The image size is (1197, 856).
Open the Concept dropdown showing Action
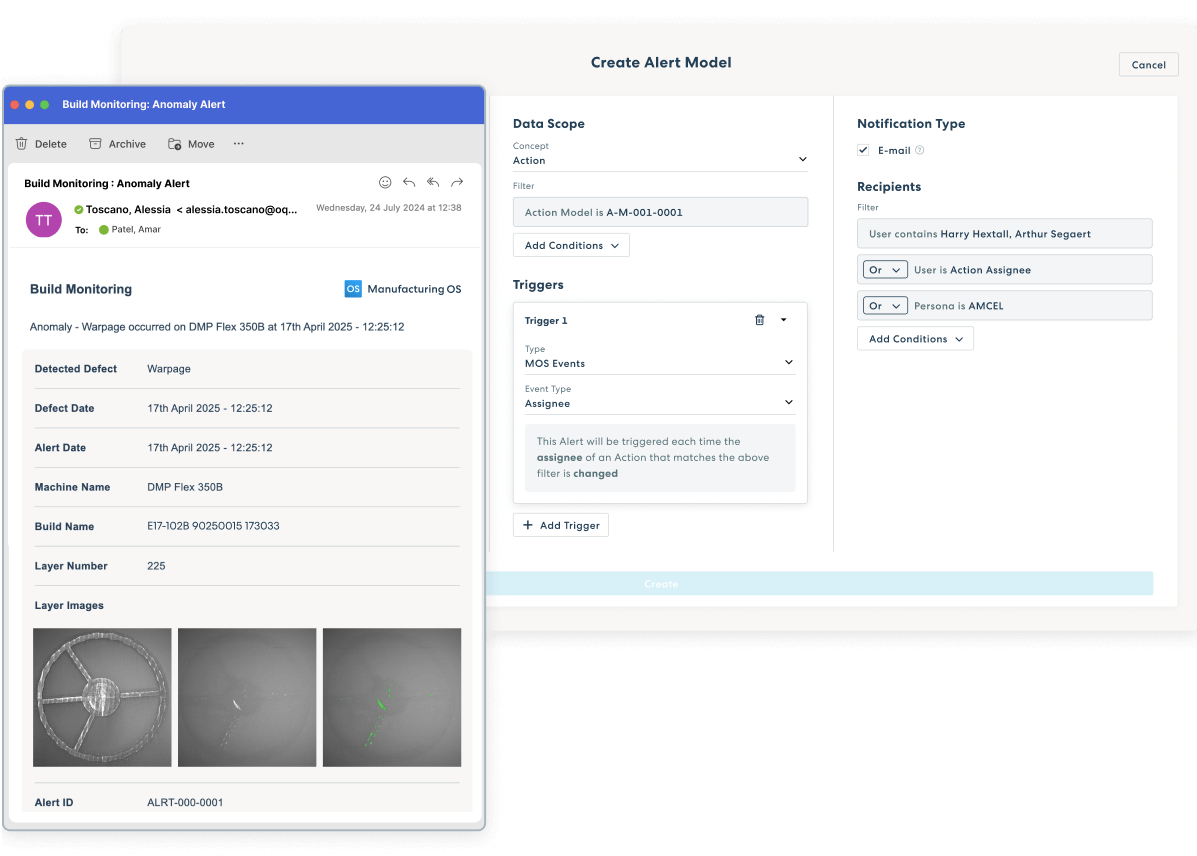660,160
